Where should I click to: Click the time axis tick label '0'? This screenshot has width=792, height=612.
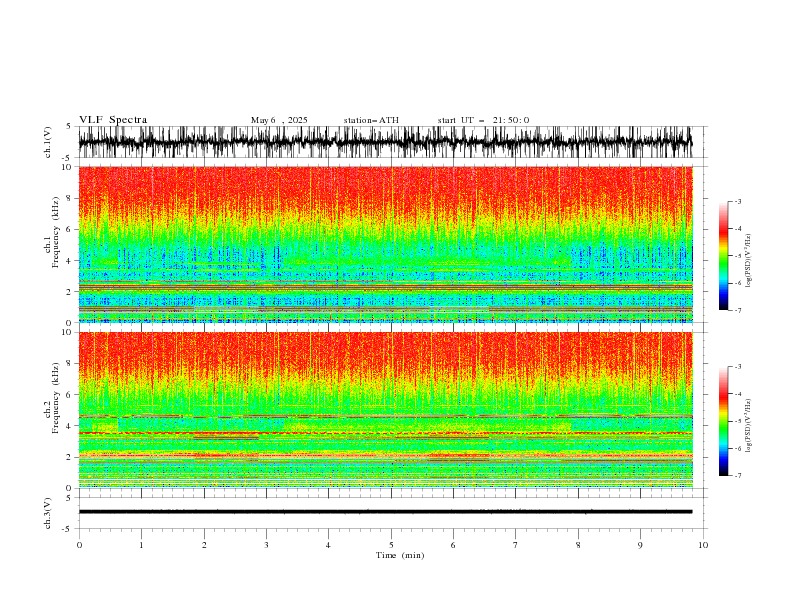(x=79, y=545)
